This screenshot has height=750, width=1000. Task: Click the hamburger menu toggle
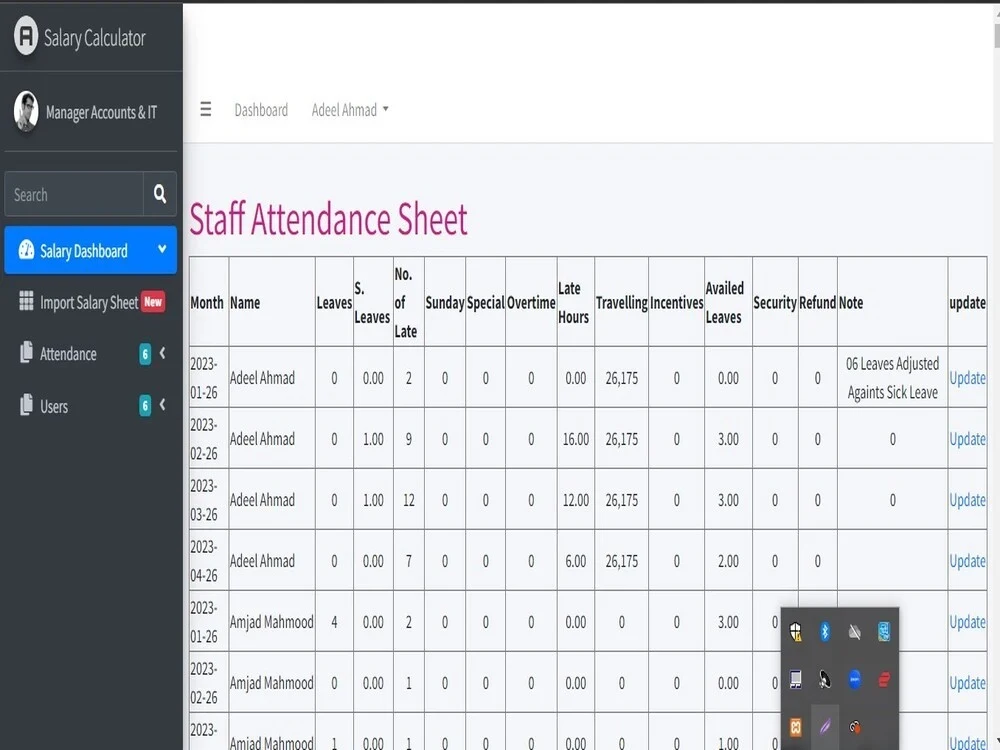[x=205, y=110]
